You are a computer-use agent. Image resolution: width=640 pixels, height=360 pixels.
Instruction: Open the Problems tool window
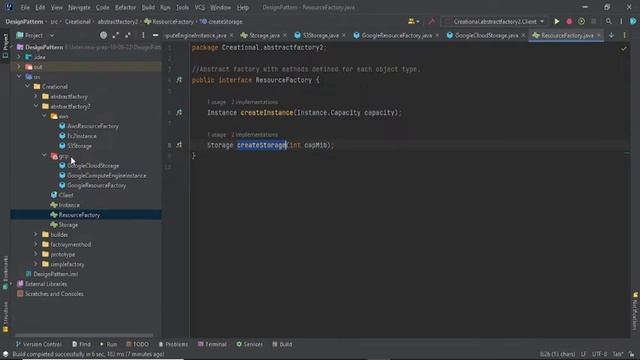pos(173,344)
